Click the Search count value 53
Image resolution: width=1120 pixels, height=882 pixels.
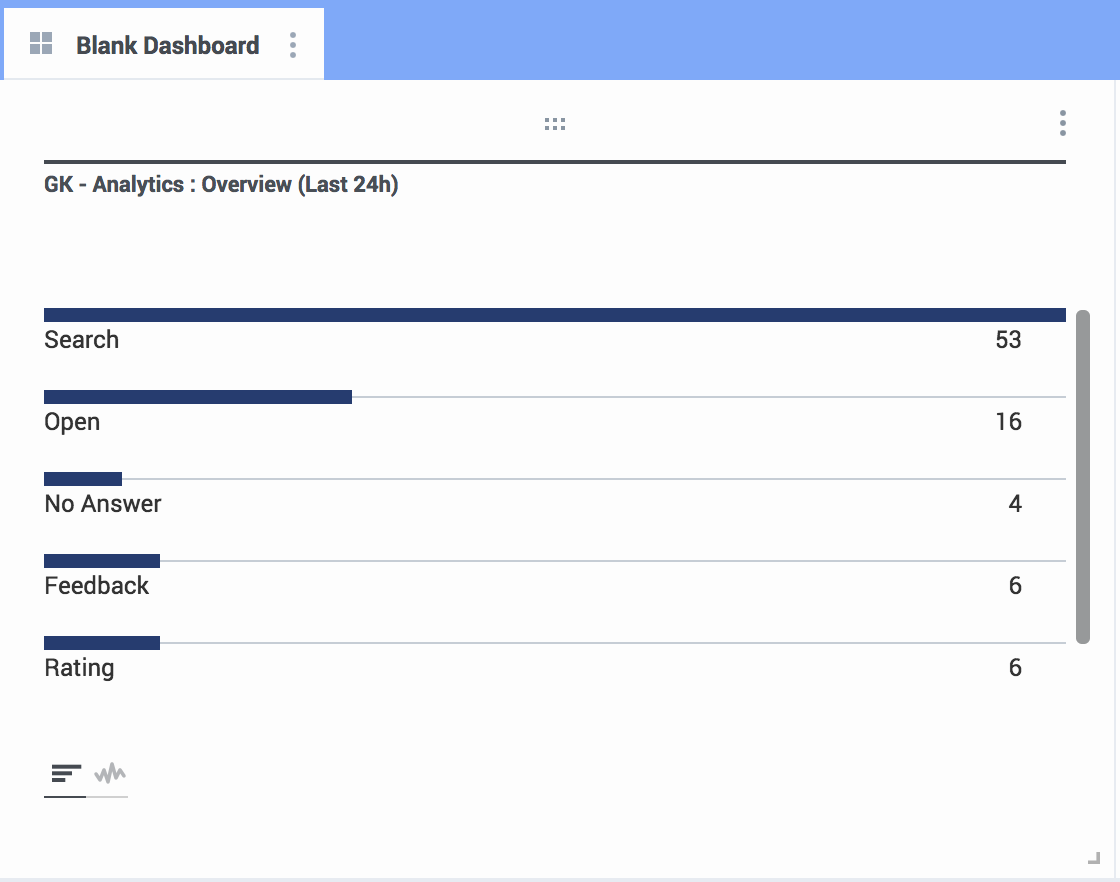pyautogui.click(x=1008, y=340)
